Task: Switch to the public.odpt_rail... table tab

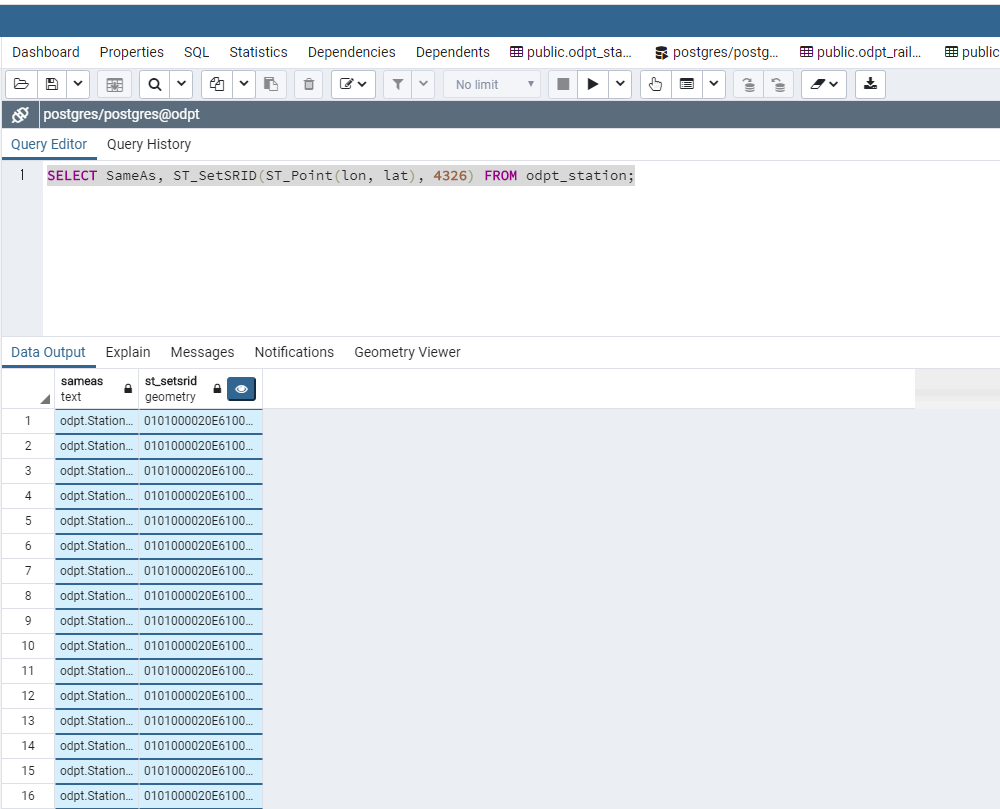Action: click(x=860, y=52)
